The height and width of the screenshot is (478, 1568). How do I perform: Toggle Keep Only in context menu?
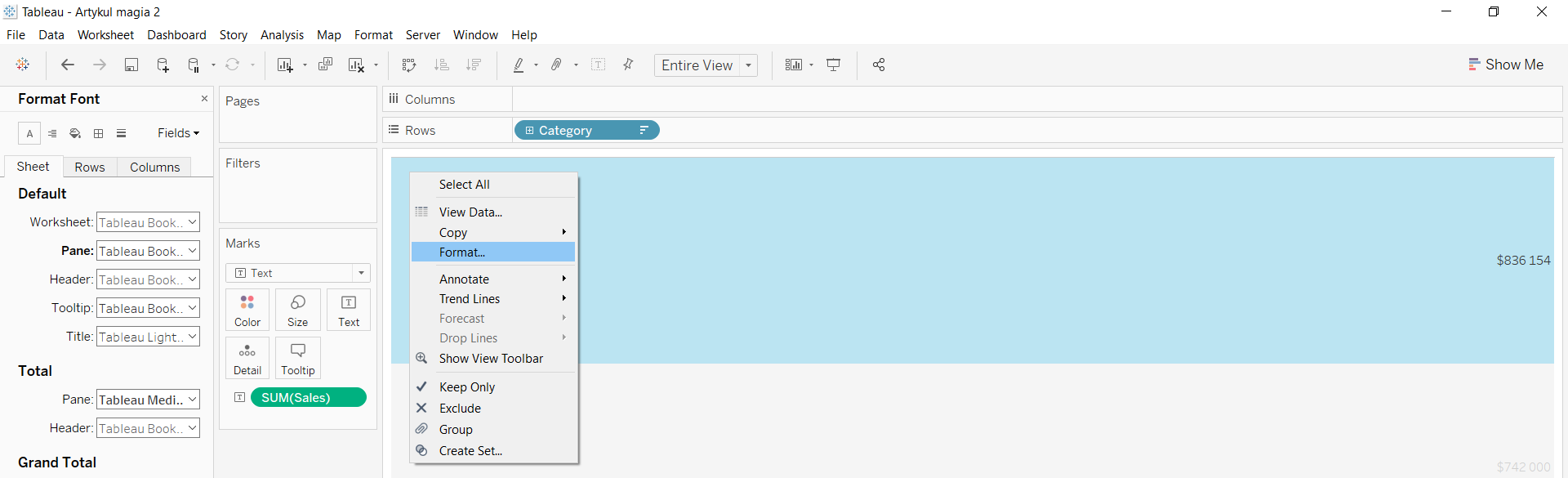pyautogui.click(x=466, y=387)
